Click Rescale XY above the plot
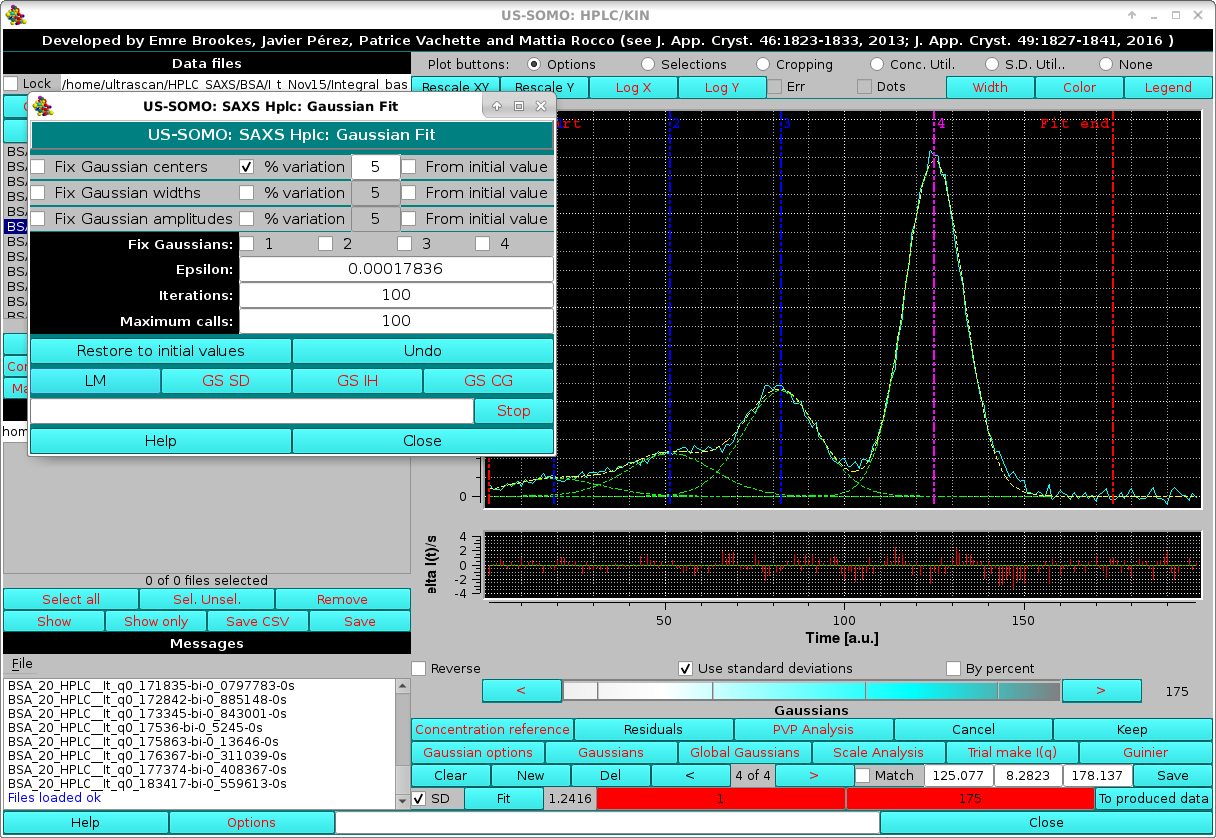Screen dimensions: 1216x838 point(455,87)
